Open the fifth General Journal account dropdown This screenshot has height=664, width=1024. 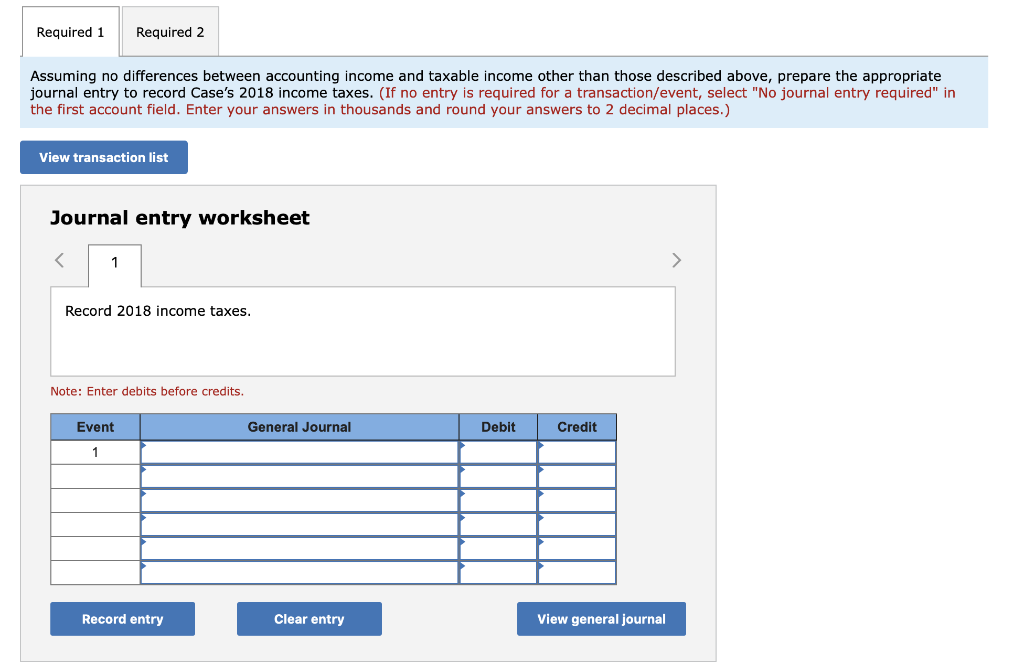300,548
